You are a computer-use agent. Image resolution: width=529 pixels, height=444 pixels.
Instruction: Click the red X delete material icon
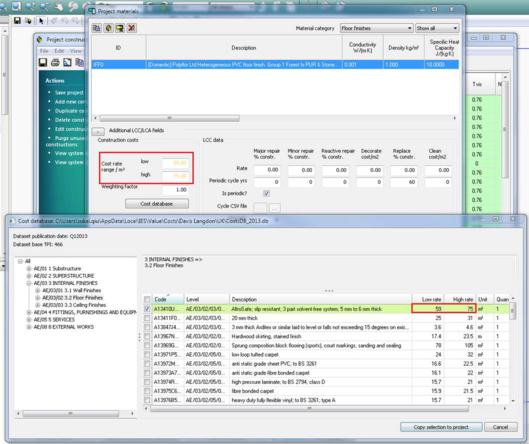pyautogui.click(x=132, y=28)
